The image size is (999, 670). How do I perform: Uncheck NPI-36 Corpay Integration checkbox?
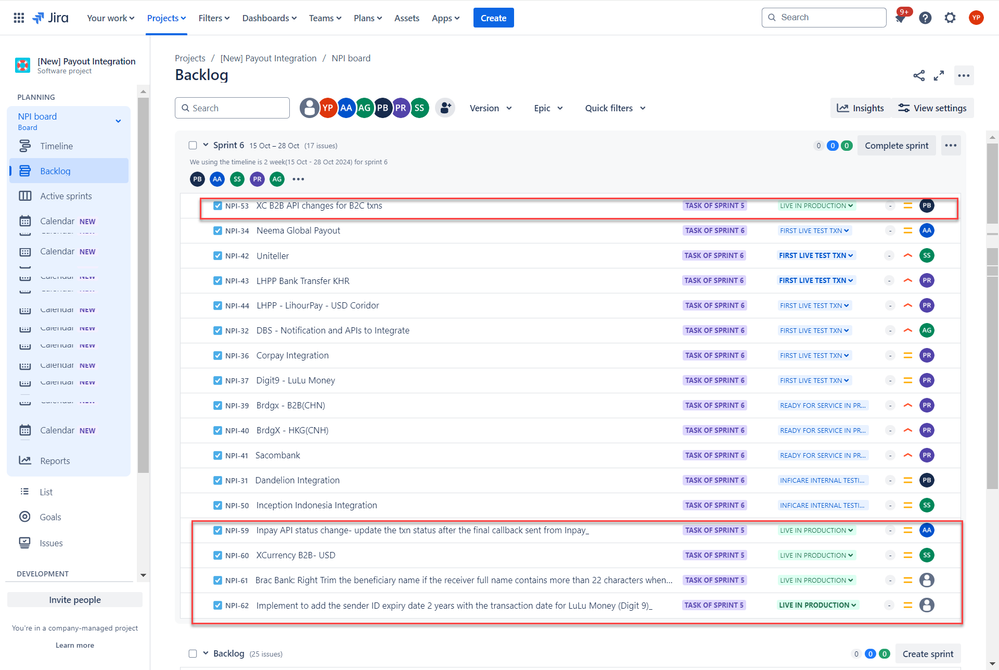pyautogui.click(x=217, y=355)
